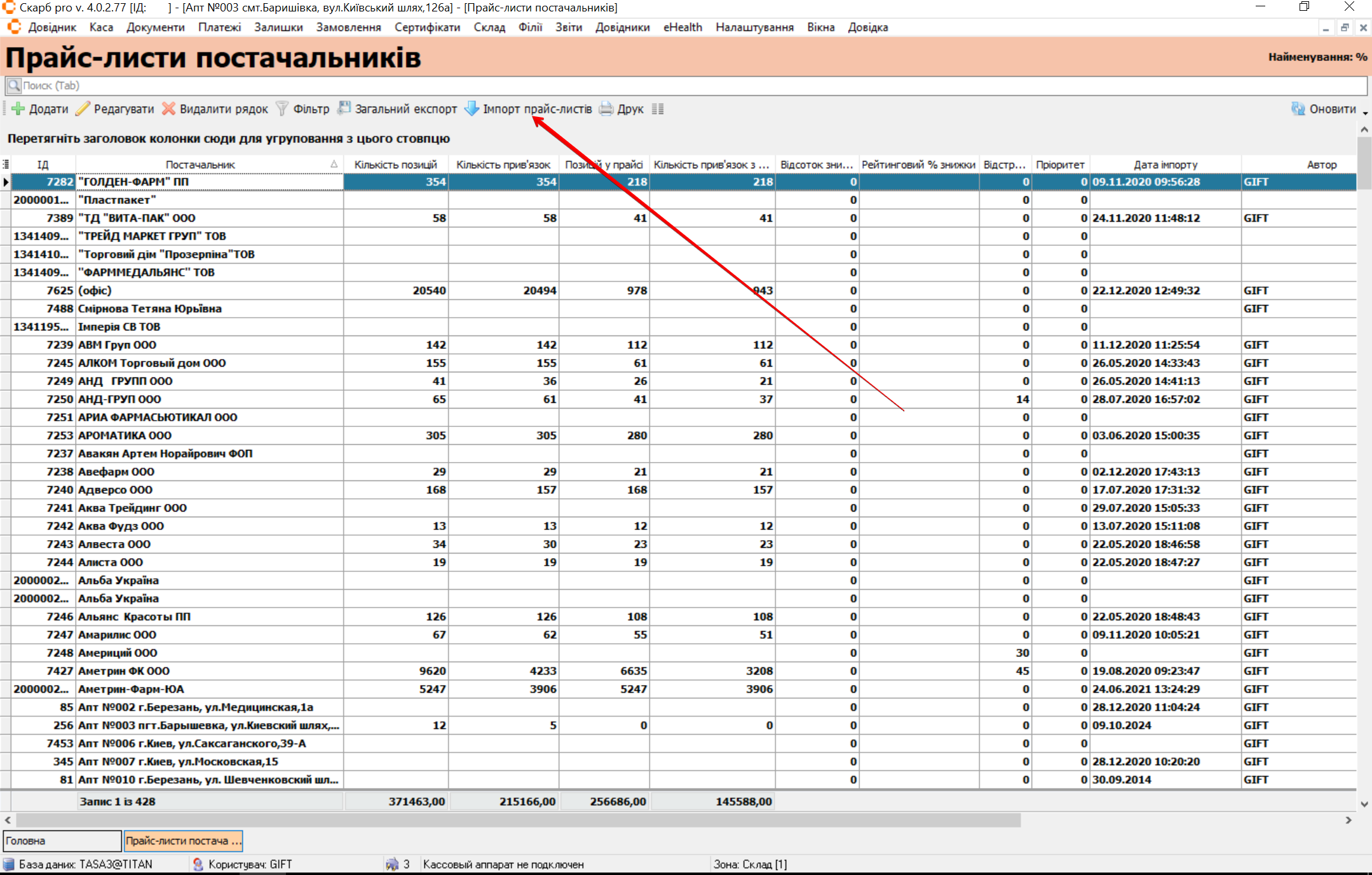The width and height of the screenshot is (1372, 875).
Task: Click the general export icon
Action: pyautogui.click(x=344, y=109)
